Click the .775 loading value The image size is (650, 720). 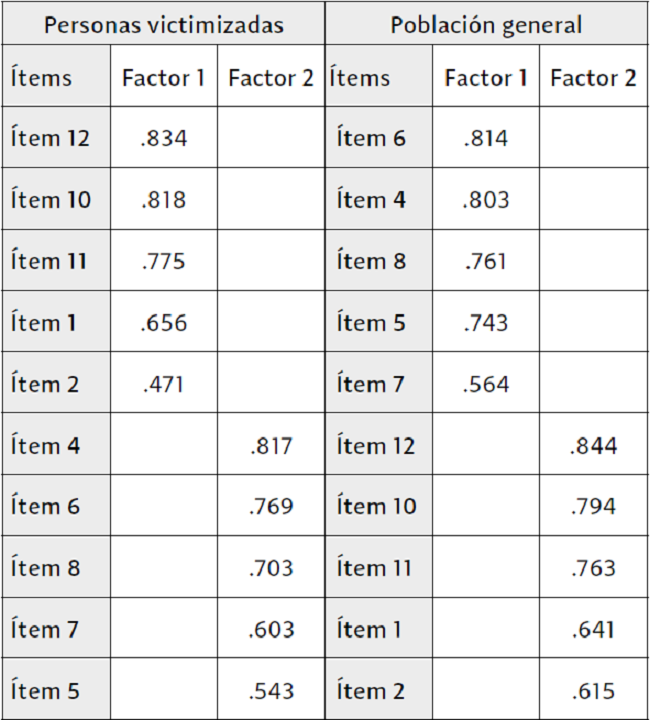[x=164, y=262]
